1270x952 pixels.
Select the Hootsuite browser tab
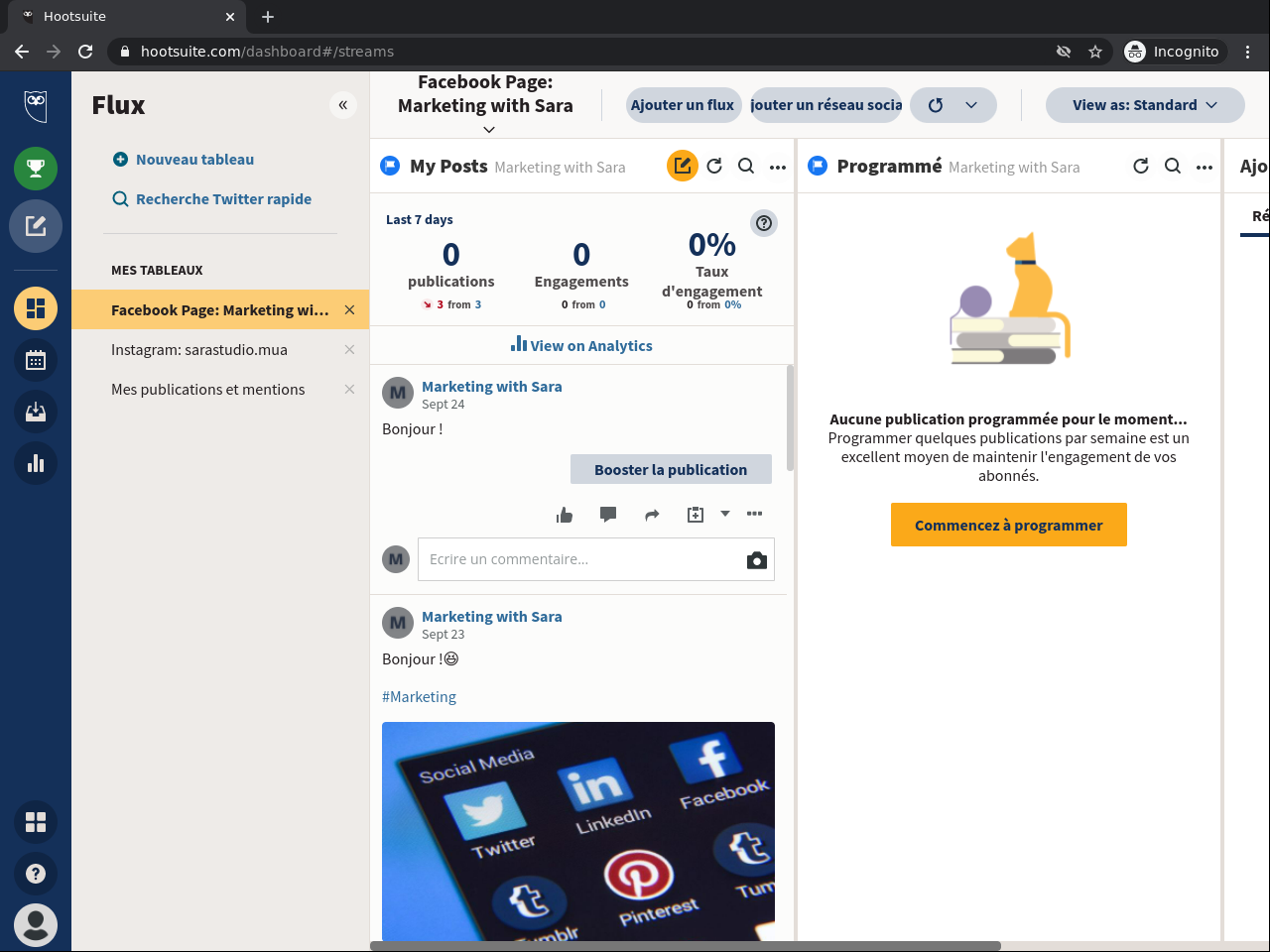coord(129,17)
